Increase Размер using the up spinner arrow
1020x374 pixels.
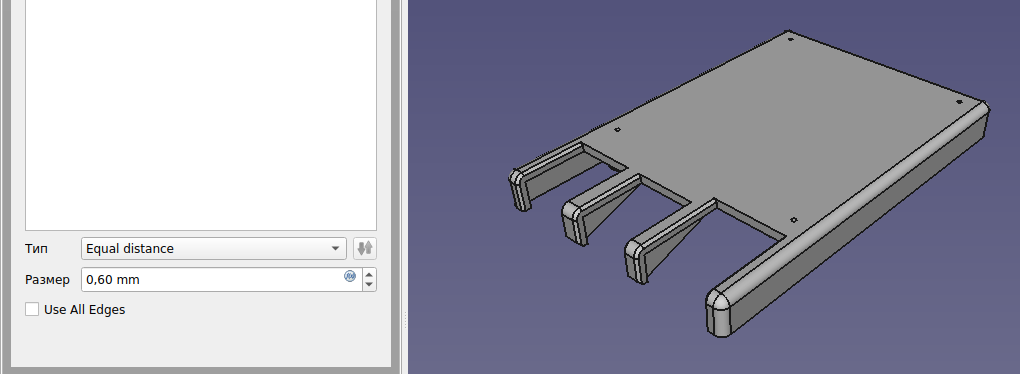click(x=369, y=274)
